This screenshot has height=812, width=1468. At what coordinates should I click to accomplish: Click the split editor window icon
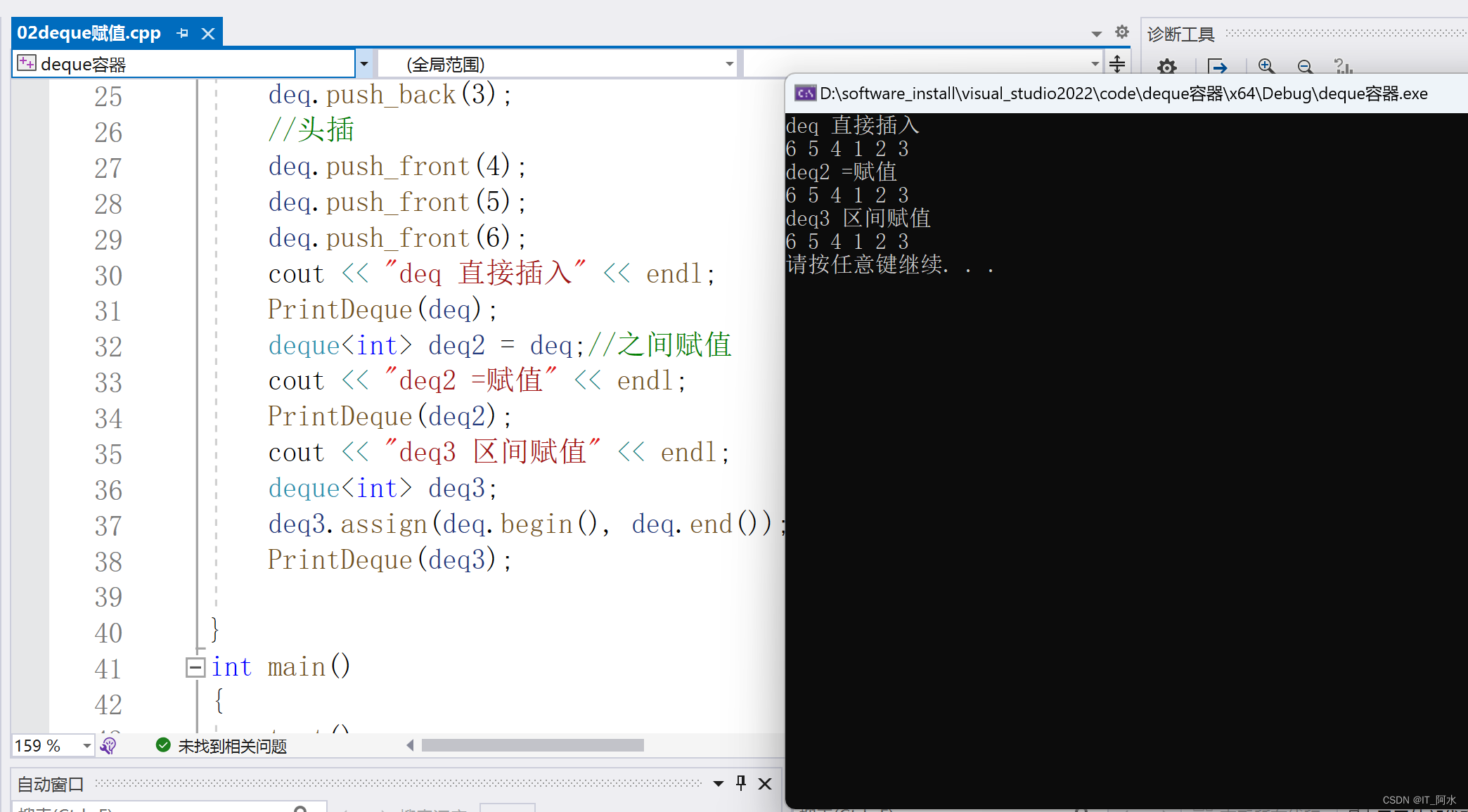pyautogui.click(x=1117, y=64)
